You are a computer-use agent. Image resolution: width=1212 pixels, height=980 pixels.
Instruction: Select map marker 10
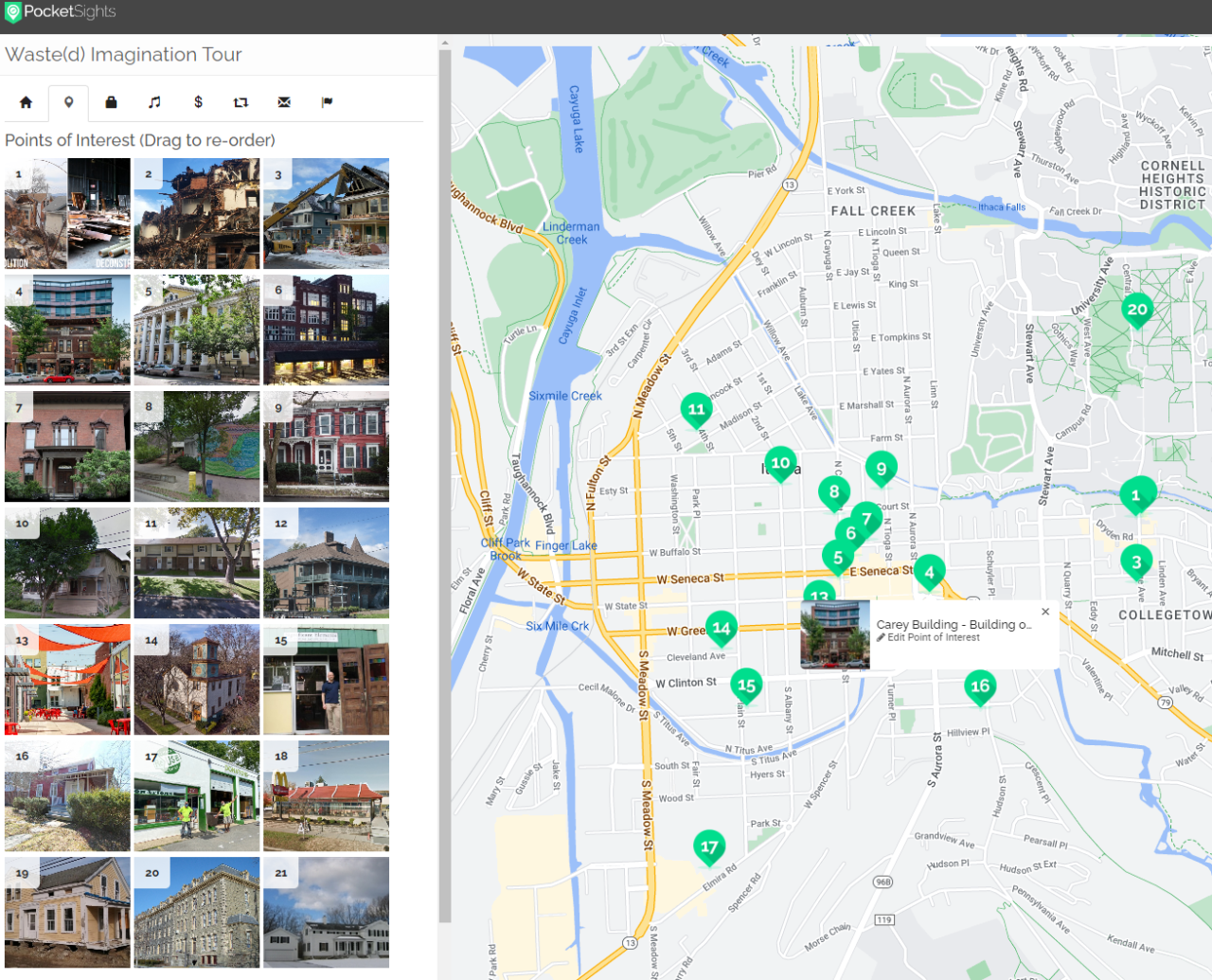(x=780, y=465)
